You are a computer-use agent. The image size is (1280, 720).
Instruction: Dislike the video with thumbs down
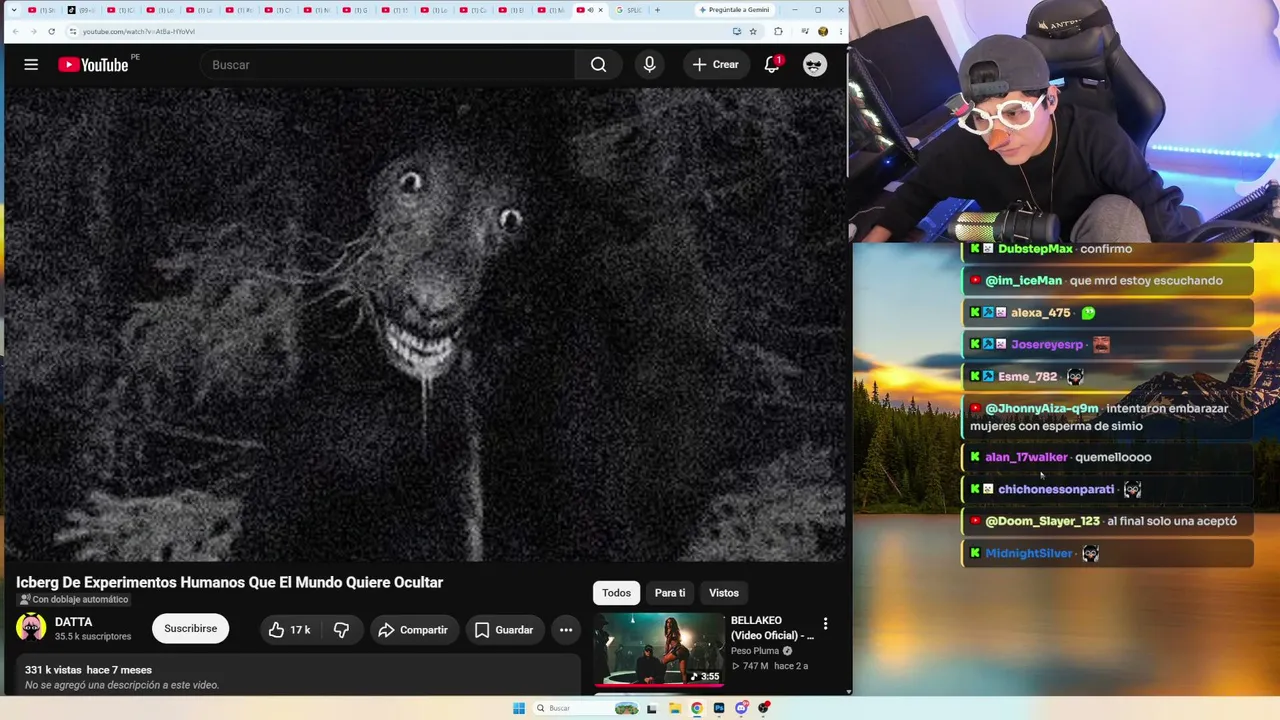(341, 630)
